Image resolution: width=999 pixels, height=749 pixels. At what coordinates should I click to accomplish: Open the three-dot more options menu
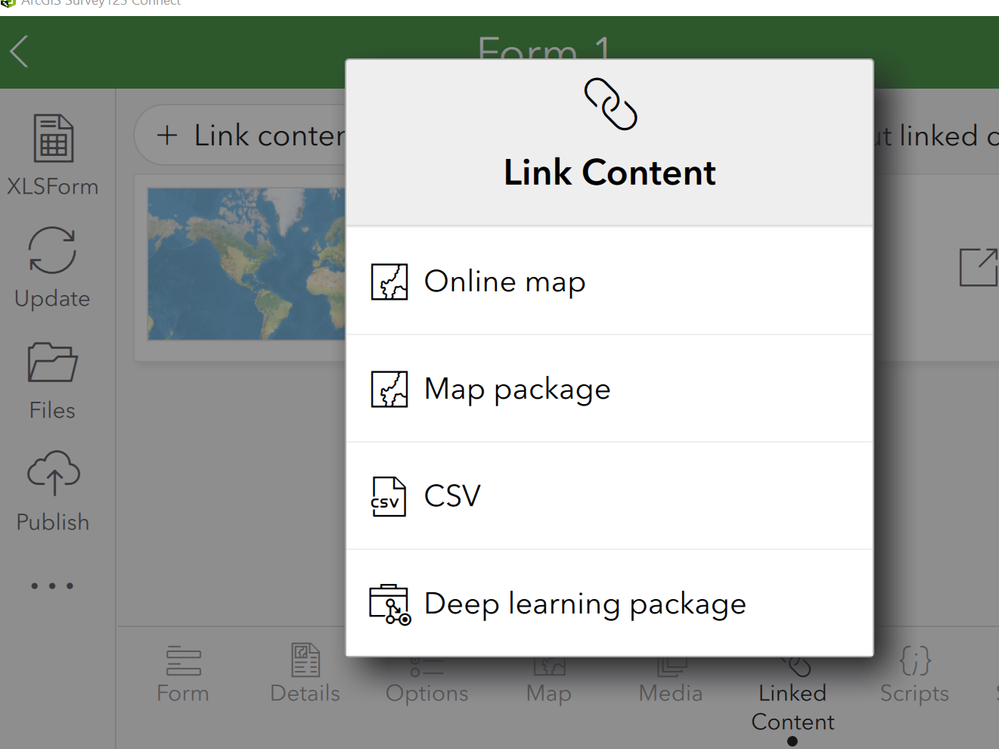[x=52, y=585]
